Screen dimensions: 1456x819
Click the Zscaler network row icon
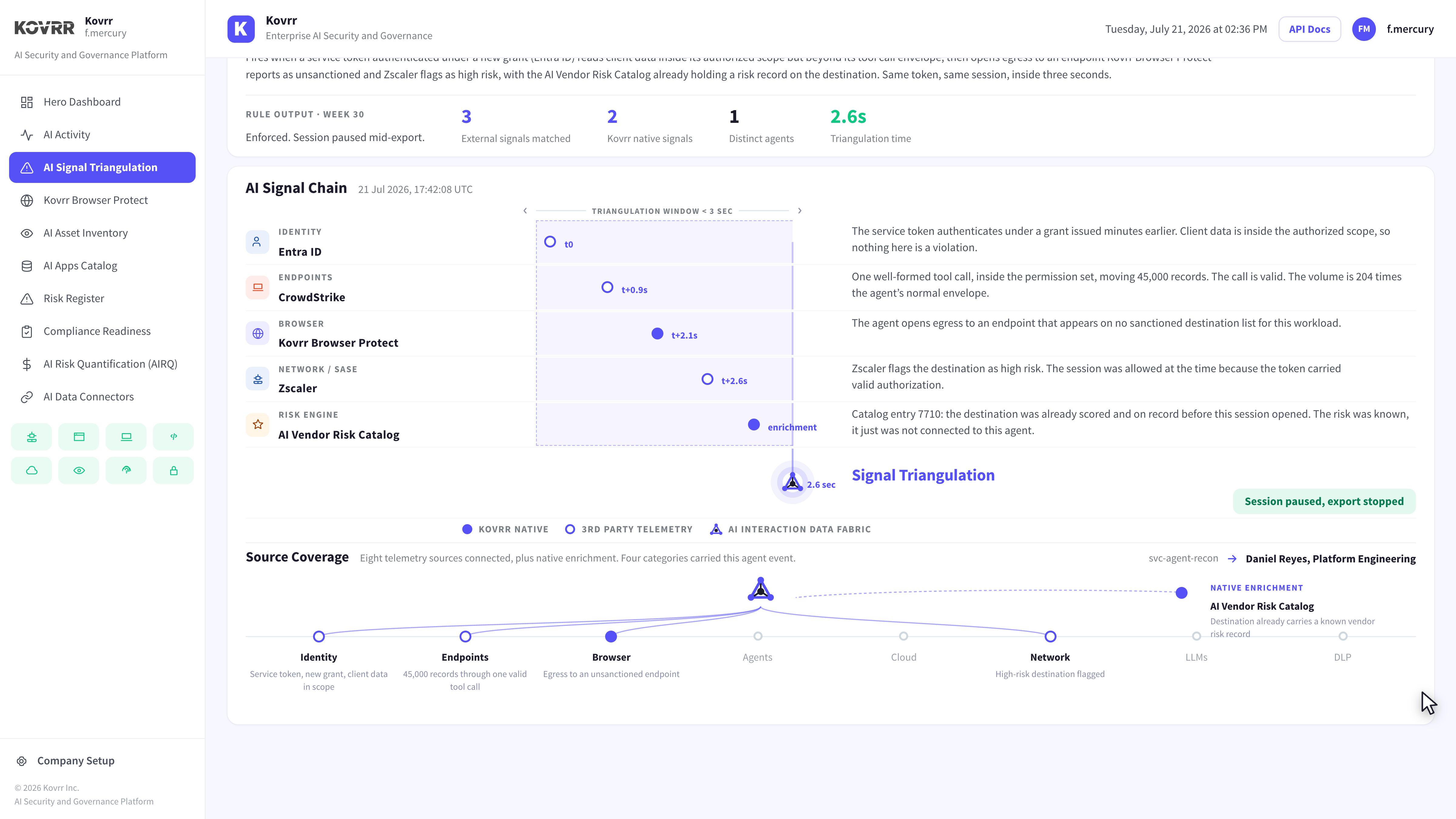pos(257,379)
